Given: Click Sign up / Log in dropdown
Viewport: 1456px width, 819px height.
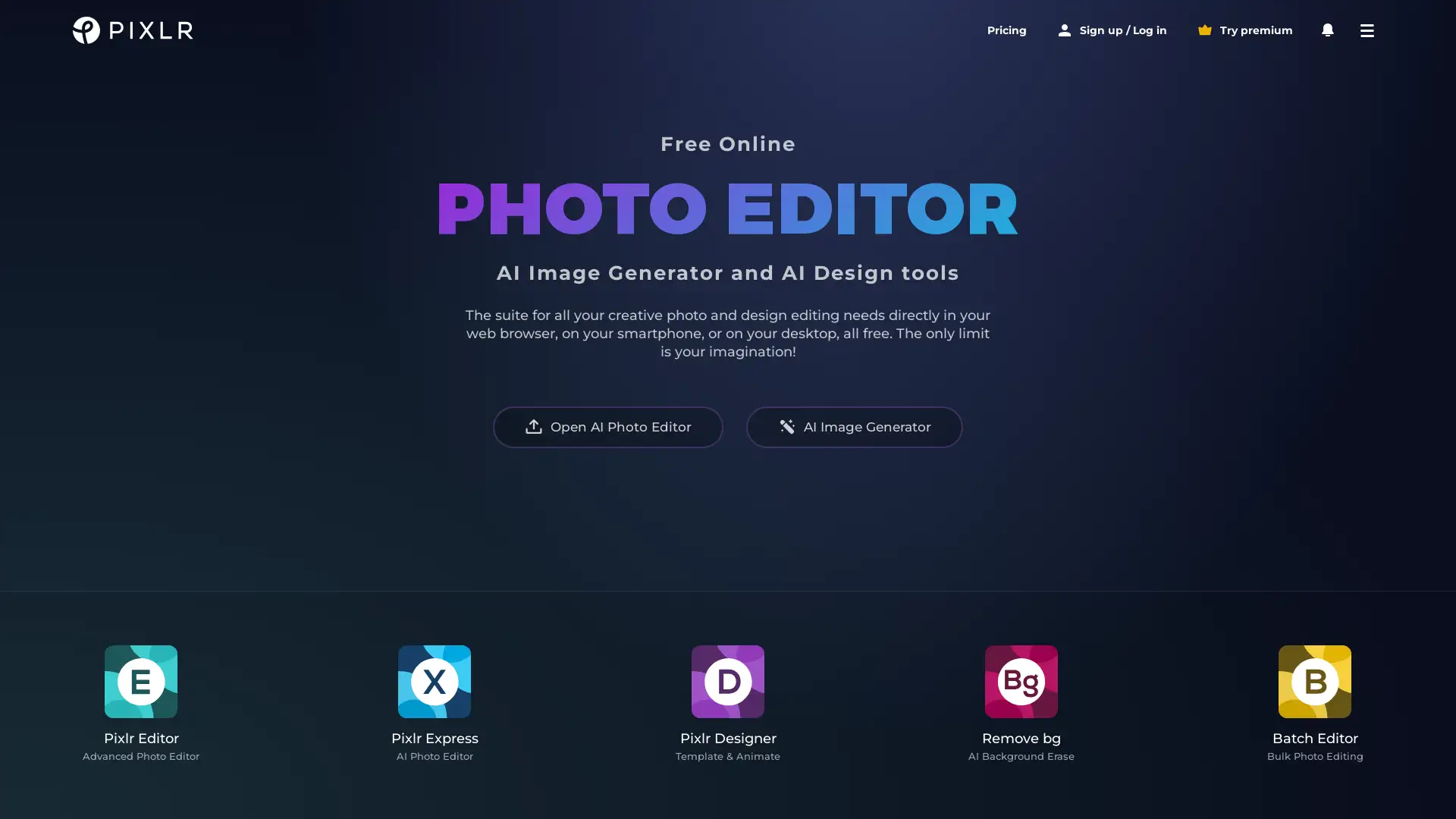Looking at the screenshot, I should (1112, 30).
